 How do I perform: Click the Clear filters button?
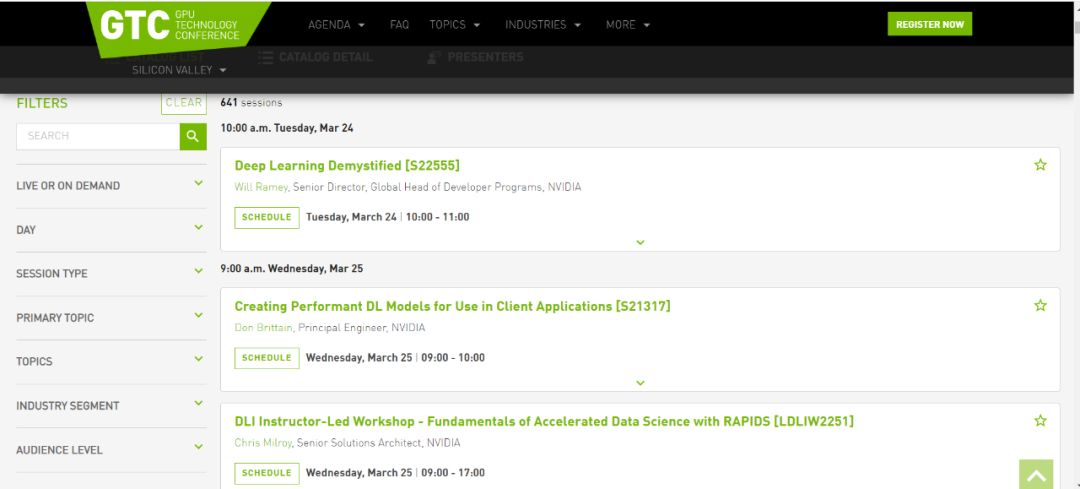(184, 103)
